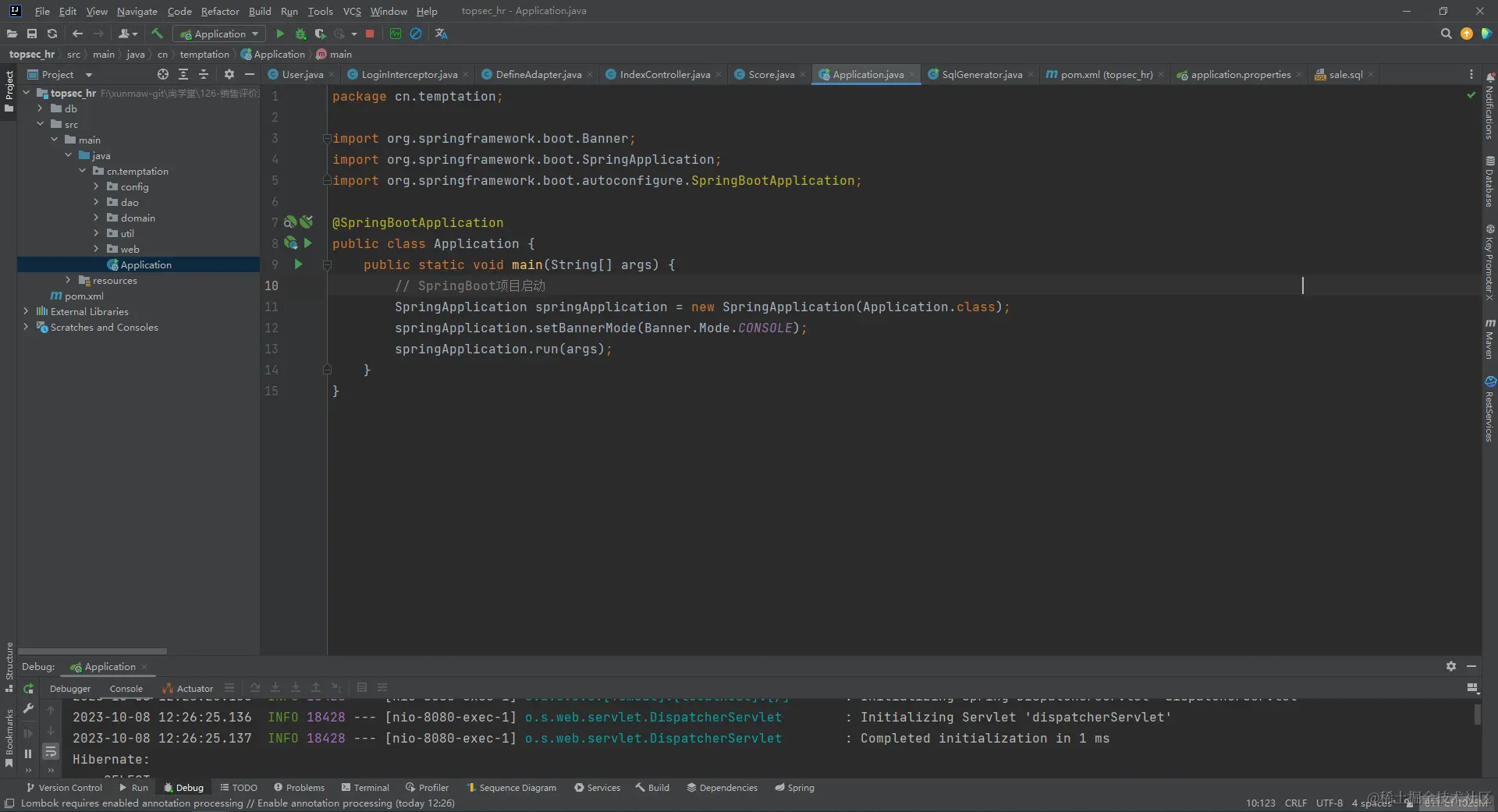
Task: Navigate back with the left arrow
Action: click(77, 34)
